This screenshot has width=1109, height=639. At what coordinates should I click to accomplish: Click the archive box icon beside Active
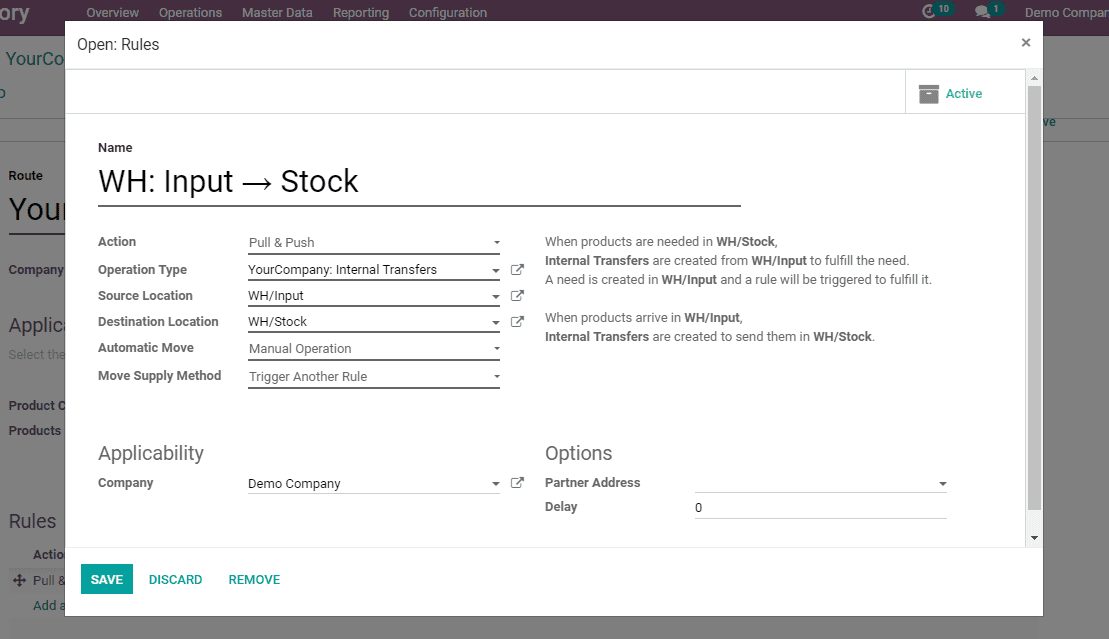(x=928, y=94)
